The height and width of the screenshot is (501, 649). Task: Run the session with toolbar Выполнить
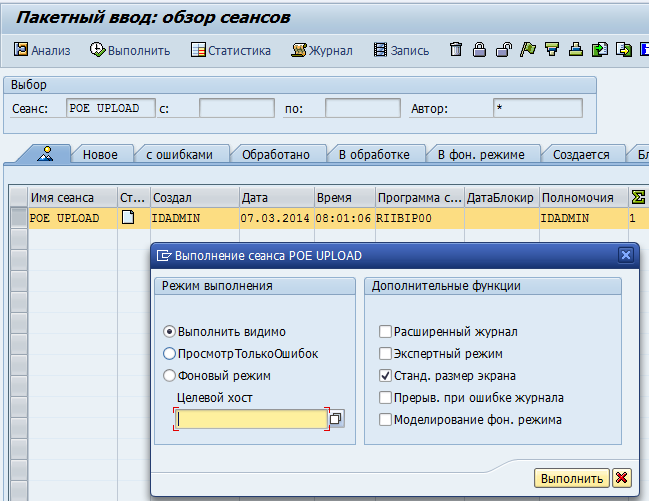(x=130, y=50)
